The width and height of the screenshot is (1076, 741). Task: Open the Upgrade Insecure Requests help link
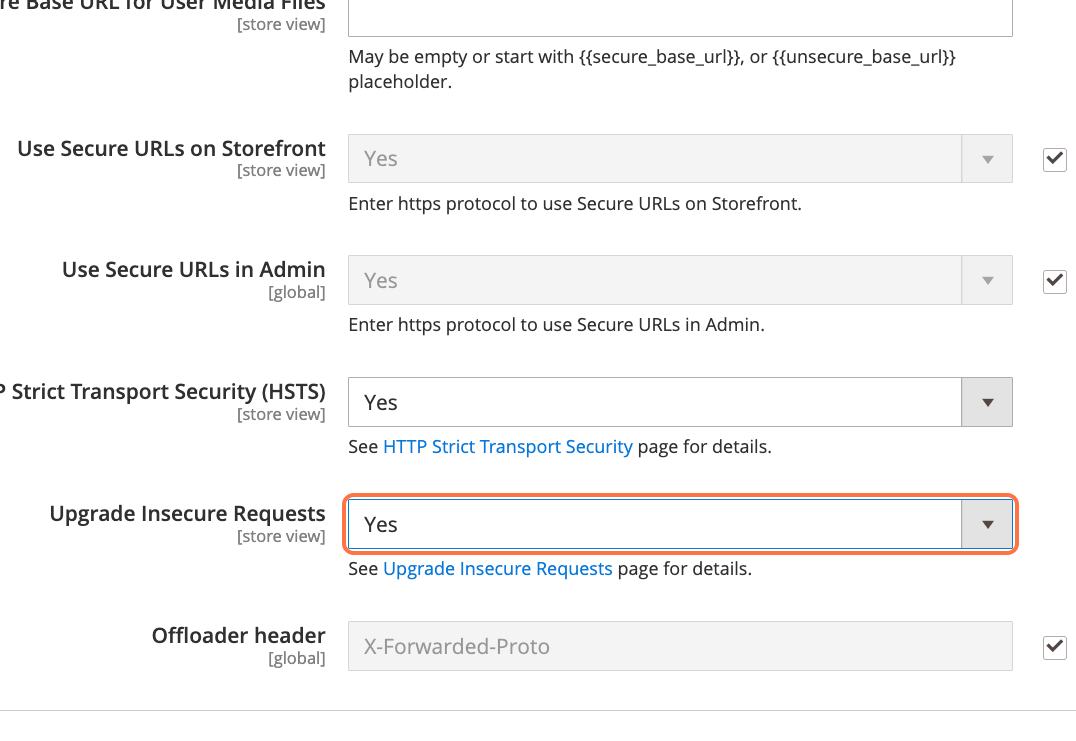coord(497,568)
